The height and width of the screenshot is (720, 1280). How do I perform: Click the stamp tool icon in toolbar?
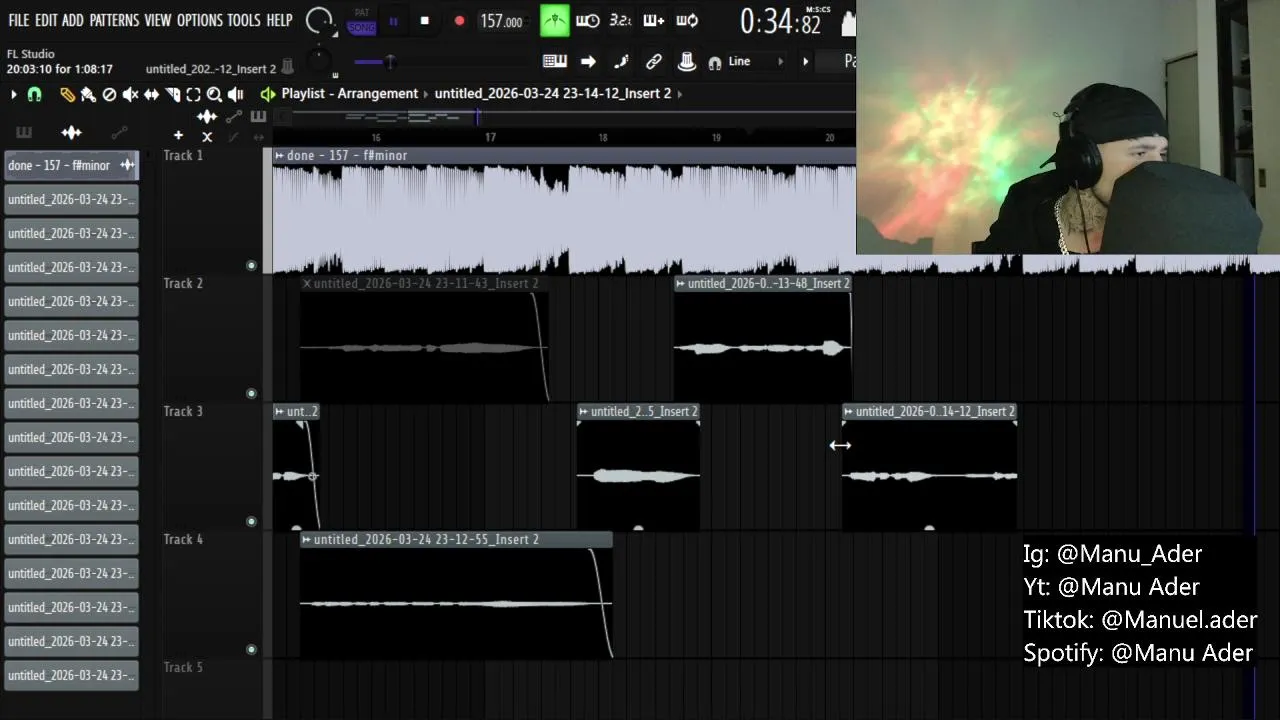click(687, 62)
